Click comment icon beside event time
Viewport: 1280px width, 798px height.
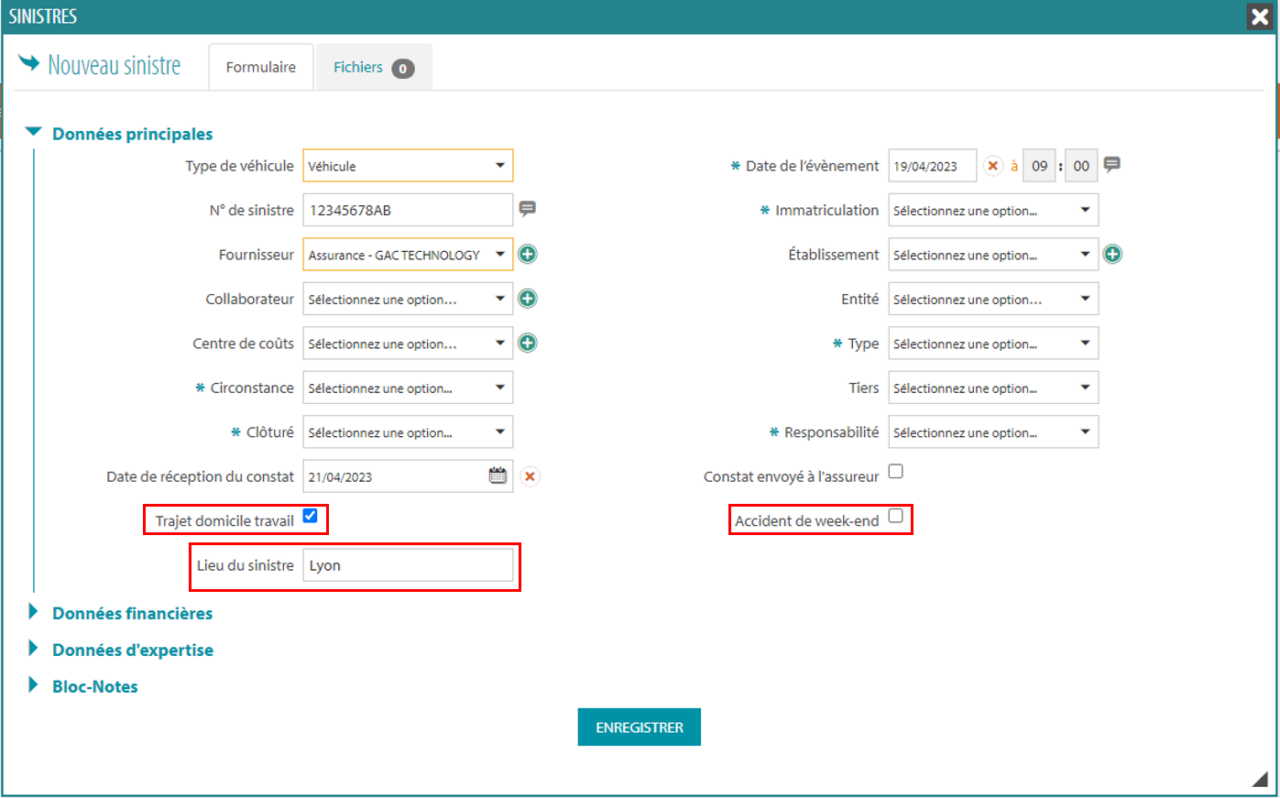pos(1111,165)
